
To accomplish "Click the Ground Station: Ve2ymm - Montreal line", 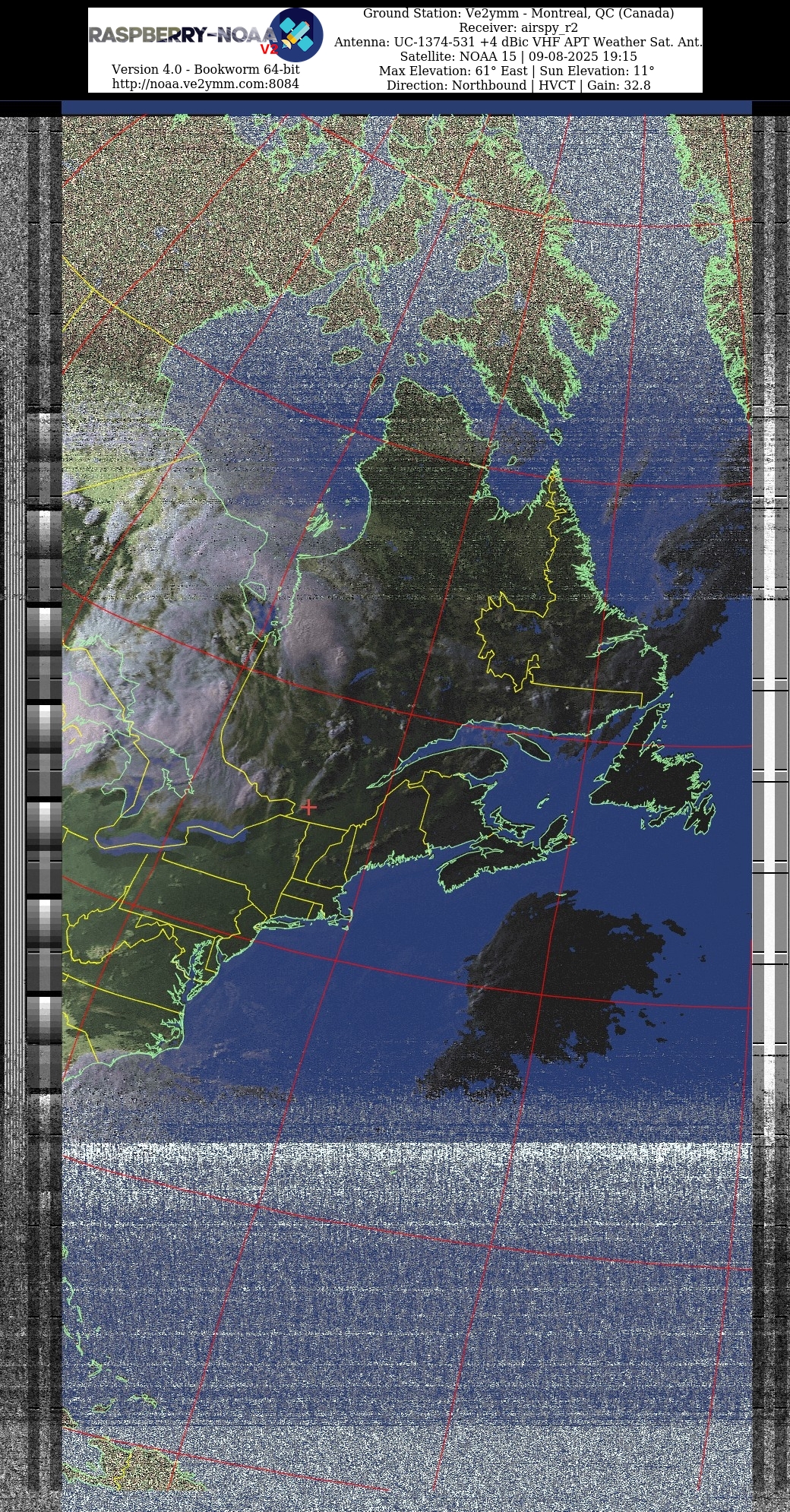I will pos(518,14).
